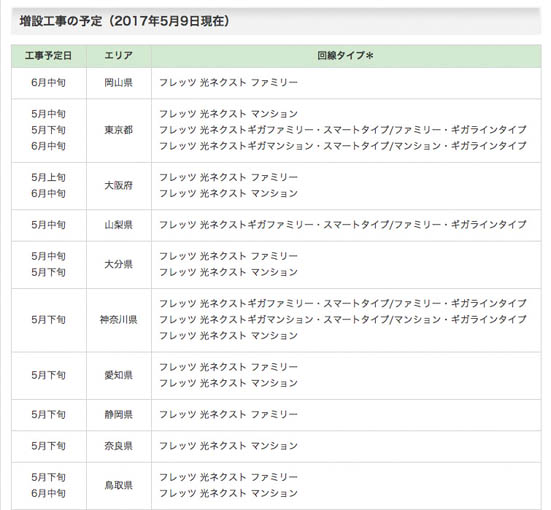Click ギガファミリー・スマートタイプ line in 神奈川県 row
Viewport: 551px width, 510px height.
click(x=343, y=304)
